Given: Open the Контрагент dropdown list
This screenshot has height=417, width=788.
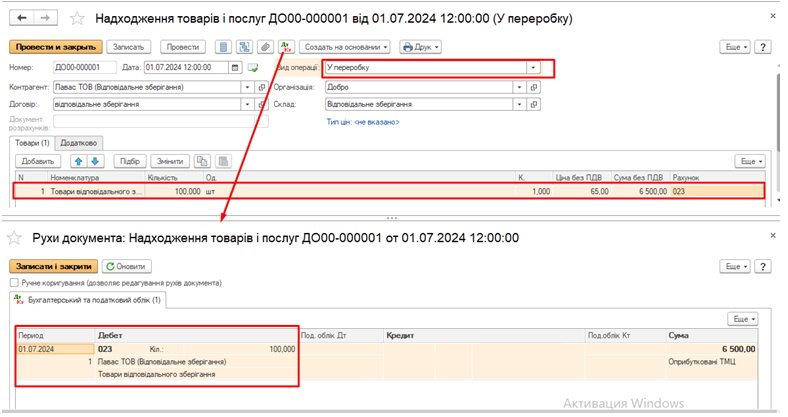Looking at the screenshot, I should click(x=246, y=87).
